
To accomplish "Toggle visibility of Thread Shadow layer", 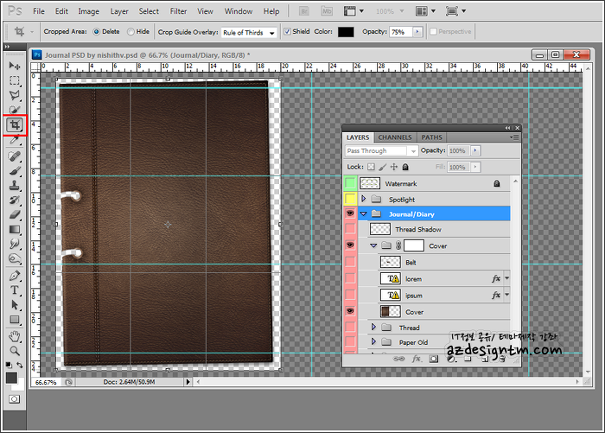I will click(x=350, y=229).
